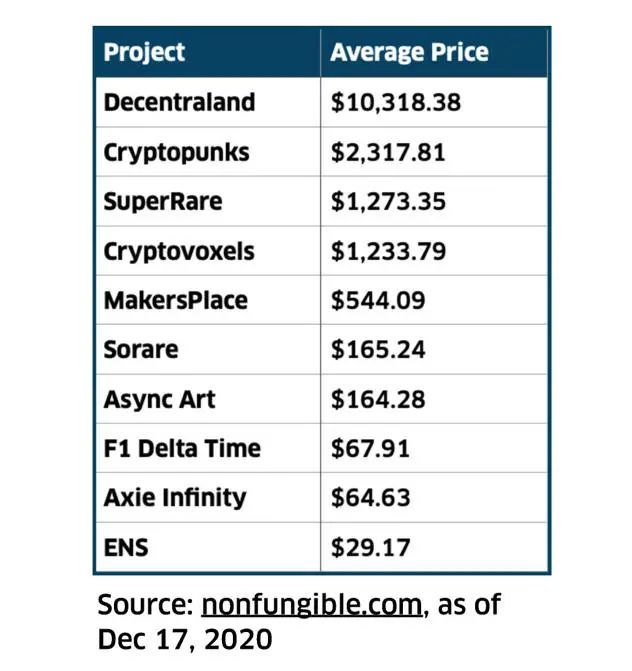The image size is (632, 671).
Task: Click the F1 Delta Time project name
Action: coord(181,449)
